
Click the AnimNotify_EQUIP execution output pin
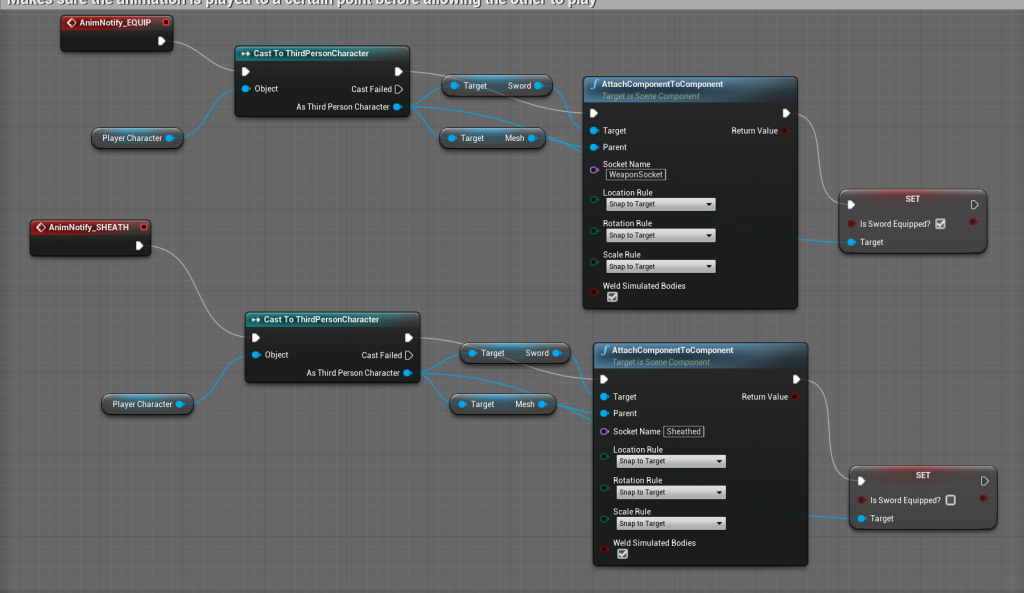click(x=163, y=41)
